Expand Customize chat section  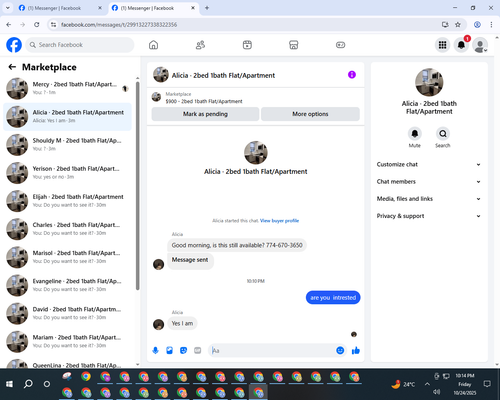tap(429, 164)
